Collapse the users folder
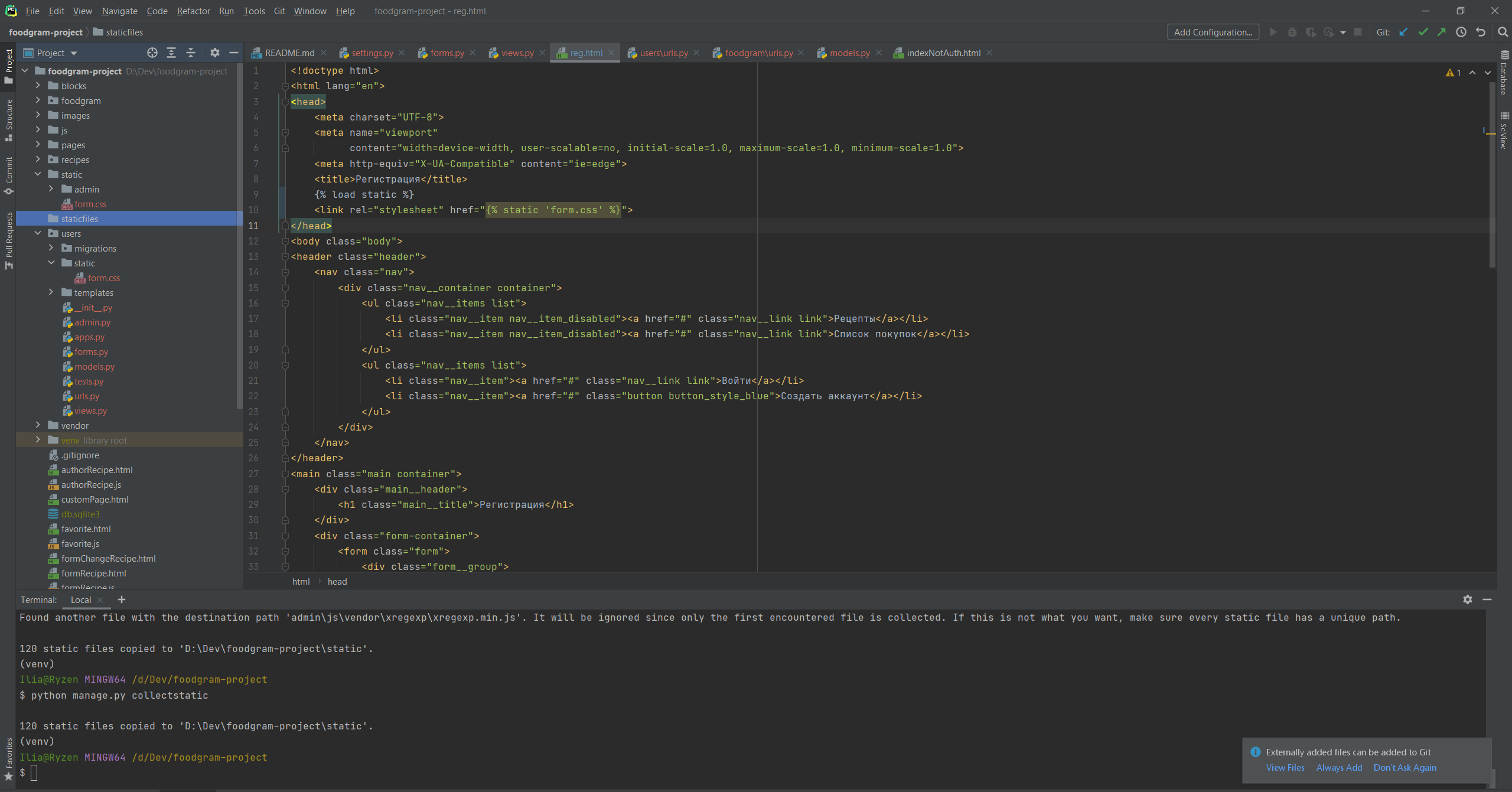Screen dimensions: 1512x792 (x=38, y=233)
